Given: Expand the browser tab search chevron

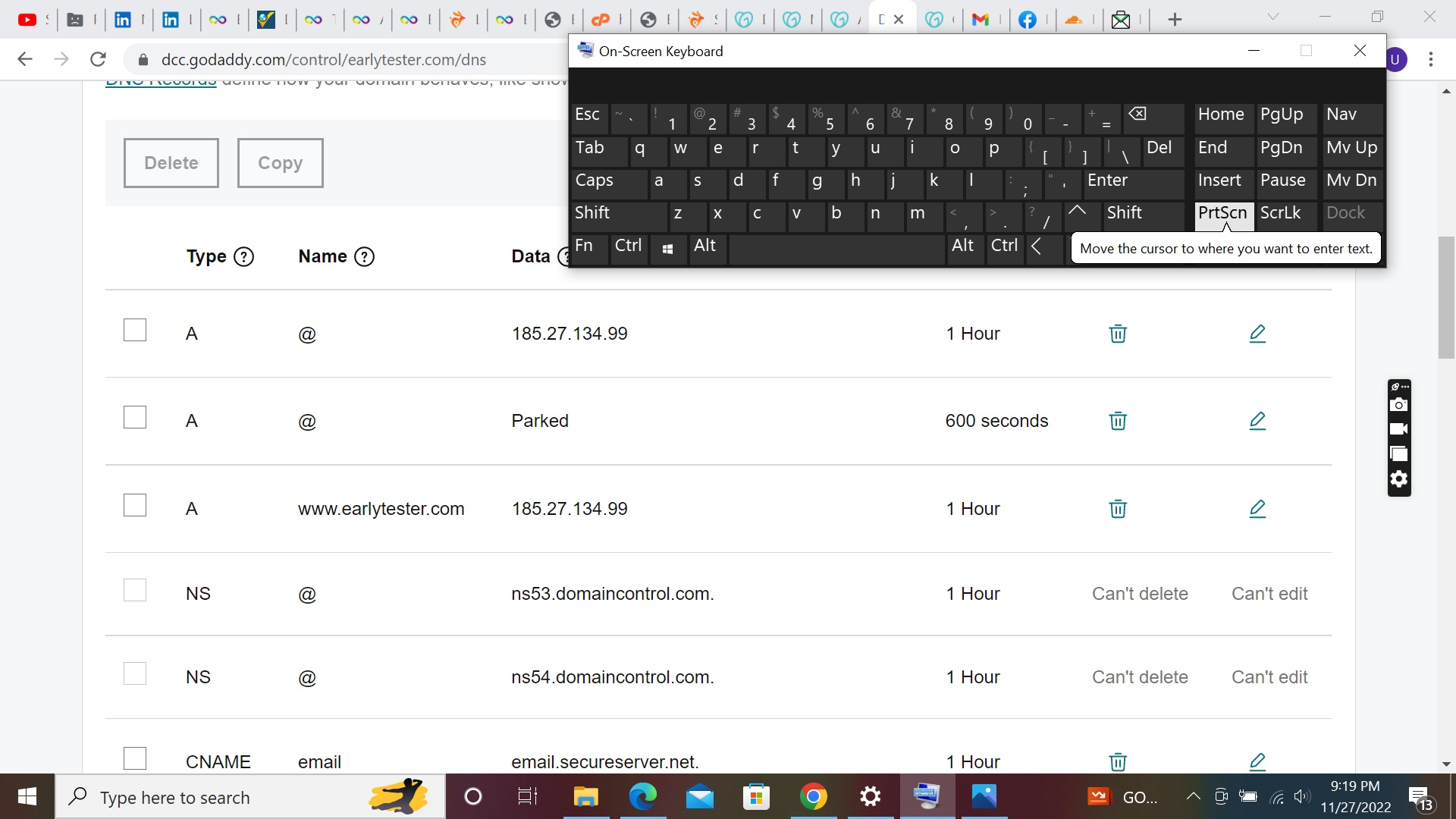Looking at the screenshot, I should coord(1273,17).
